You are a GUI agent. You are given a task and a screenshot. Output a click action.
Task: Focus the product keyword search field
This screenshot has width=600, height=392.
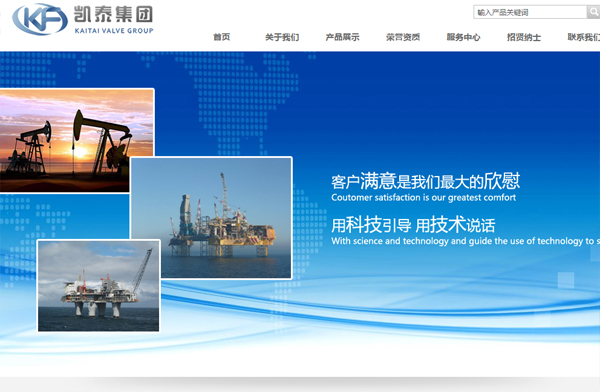click(x=530, y=12)
